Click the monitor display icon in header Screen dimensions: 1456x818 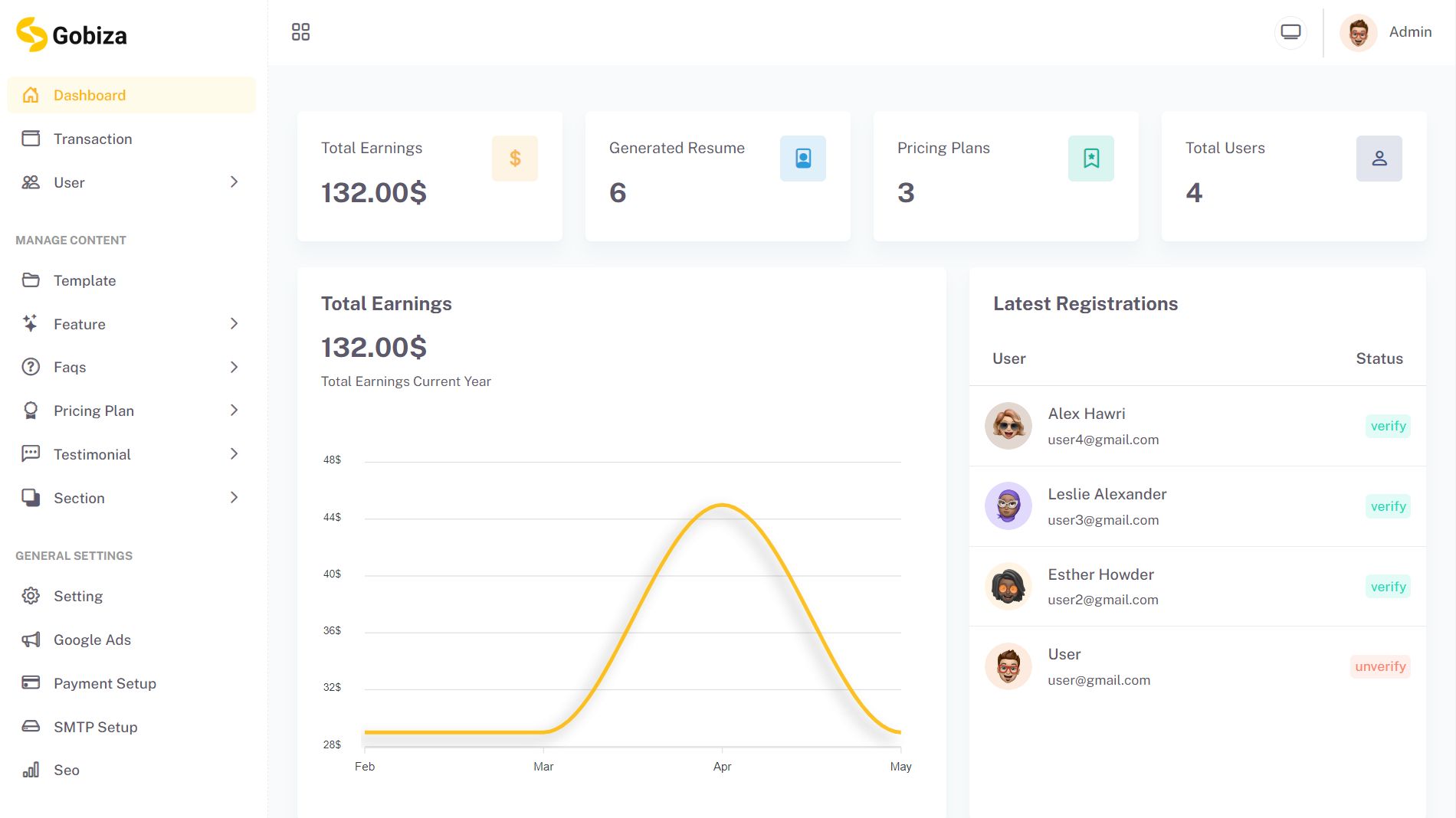(1290, 32)
